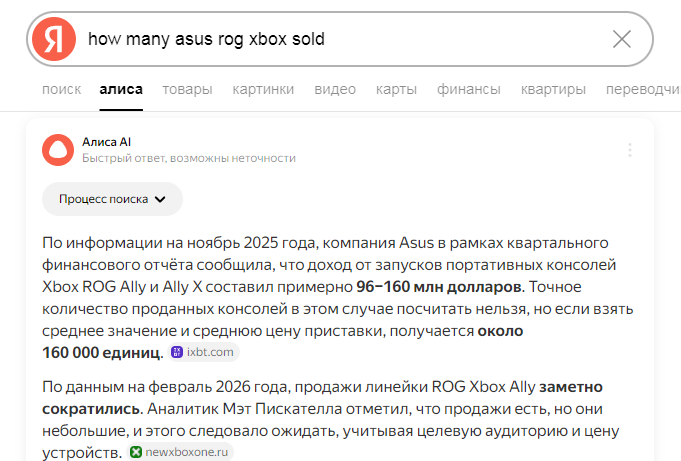Viewport: 681px width, 461px height.
Task: Click the search input field
Action: click(x=340, y=39)
